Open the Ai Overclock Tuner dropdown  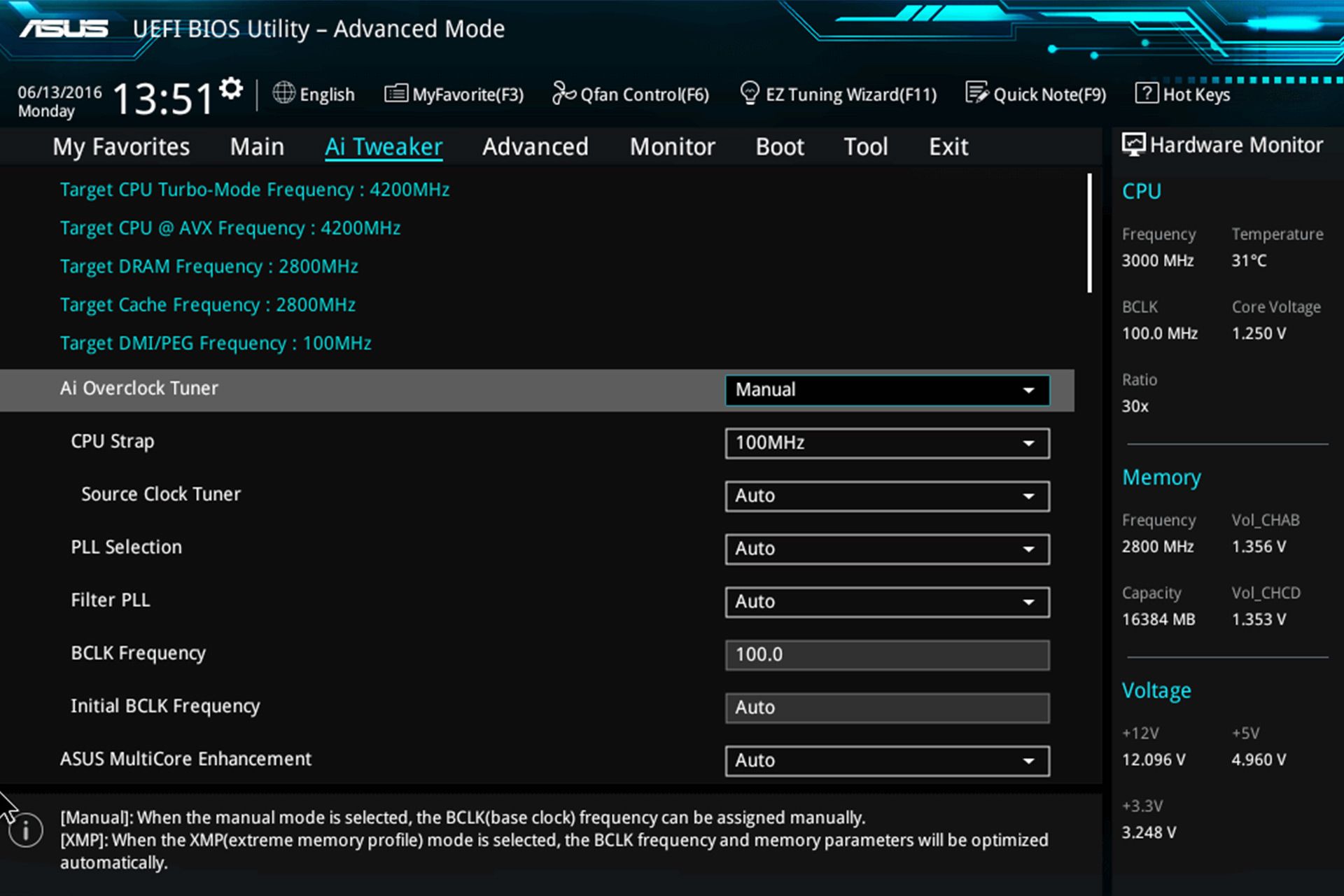click(x=887, y=390)
